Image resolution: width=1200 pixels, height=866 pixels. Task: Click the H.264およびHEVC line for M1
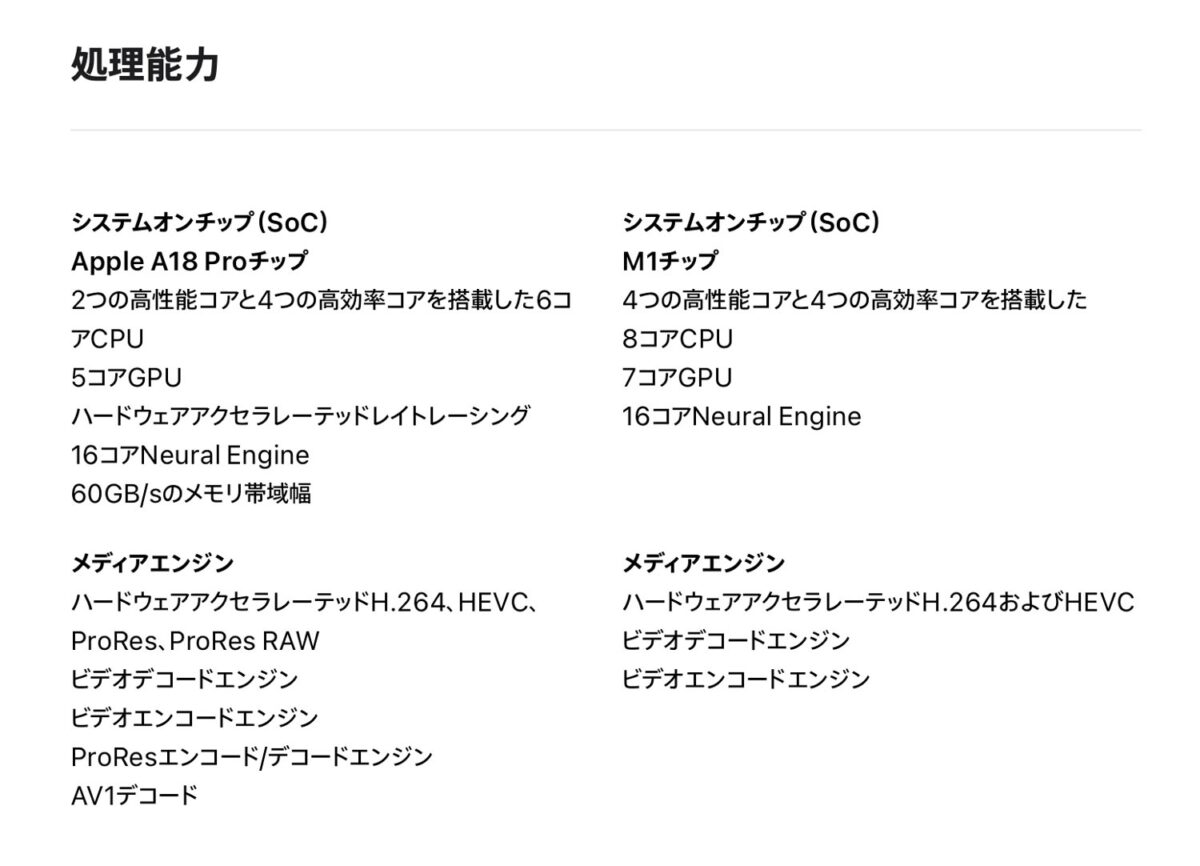pyautogui.click(x=878, y=603)
